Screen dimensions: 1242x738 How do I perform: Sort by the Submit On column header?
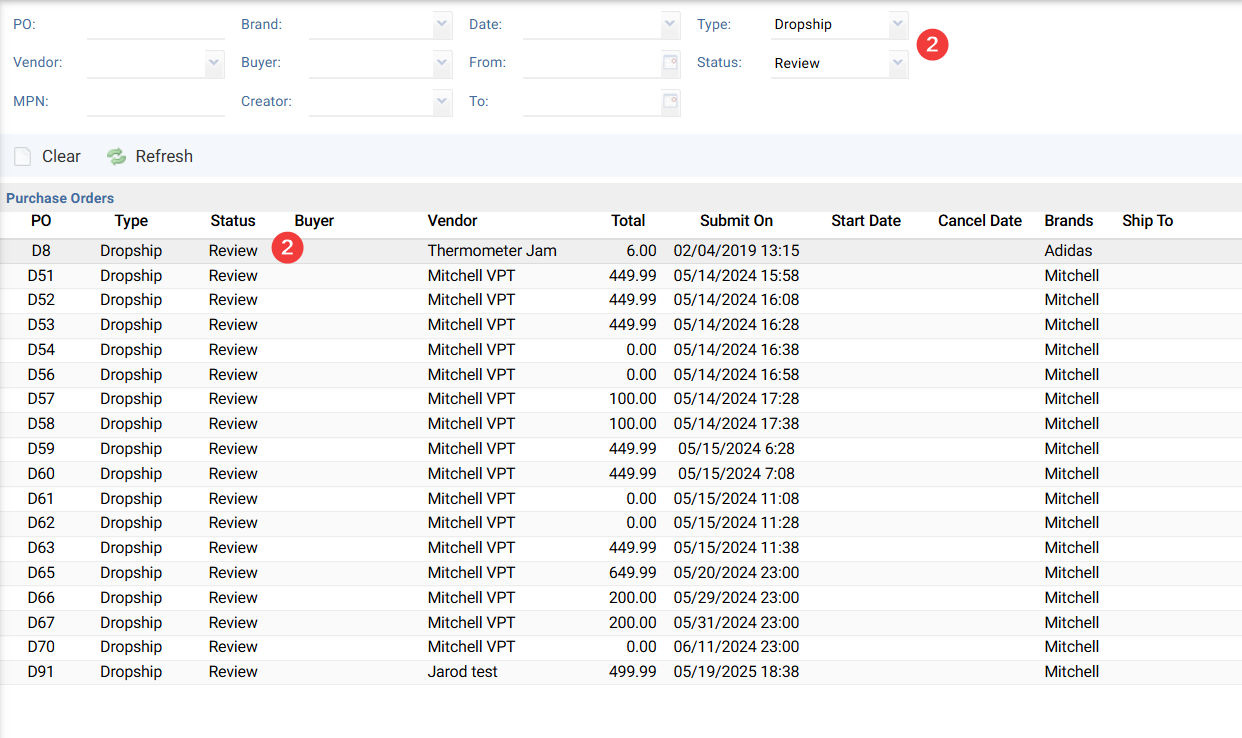coord(736,221)
